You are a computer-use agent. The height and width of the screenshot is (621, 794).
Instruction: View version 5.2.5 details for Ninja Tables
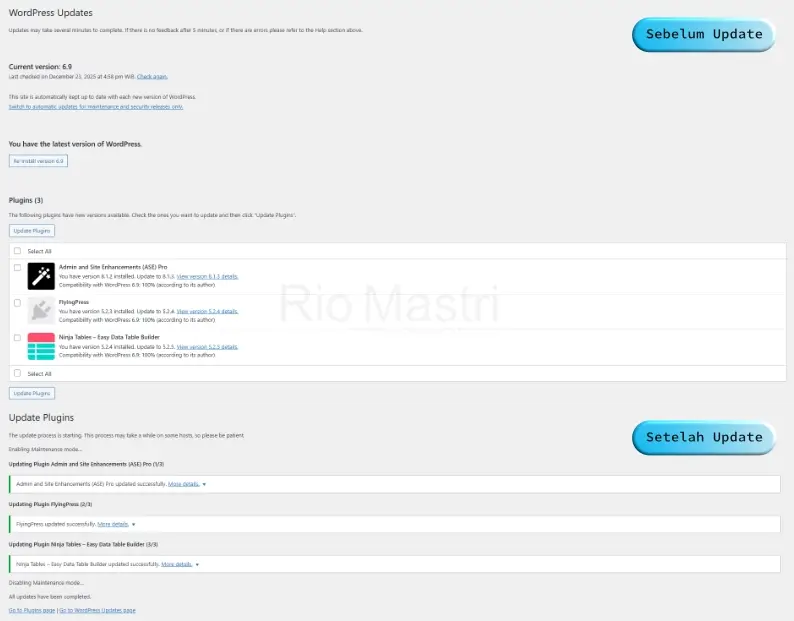pyautogui.click(x=207, y=347)
